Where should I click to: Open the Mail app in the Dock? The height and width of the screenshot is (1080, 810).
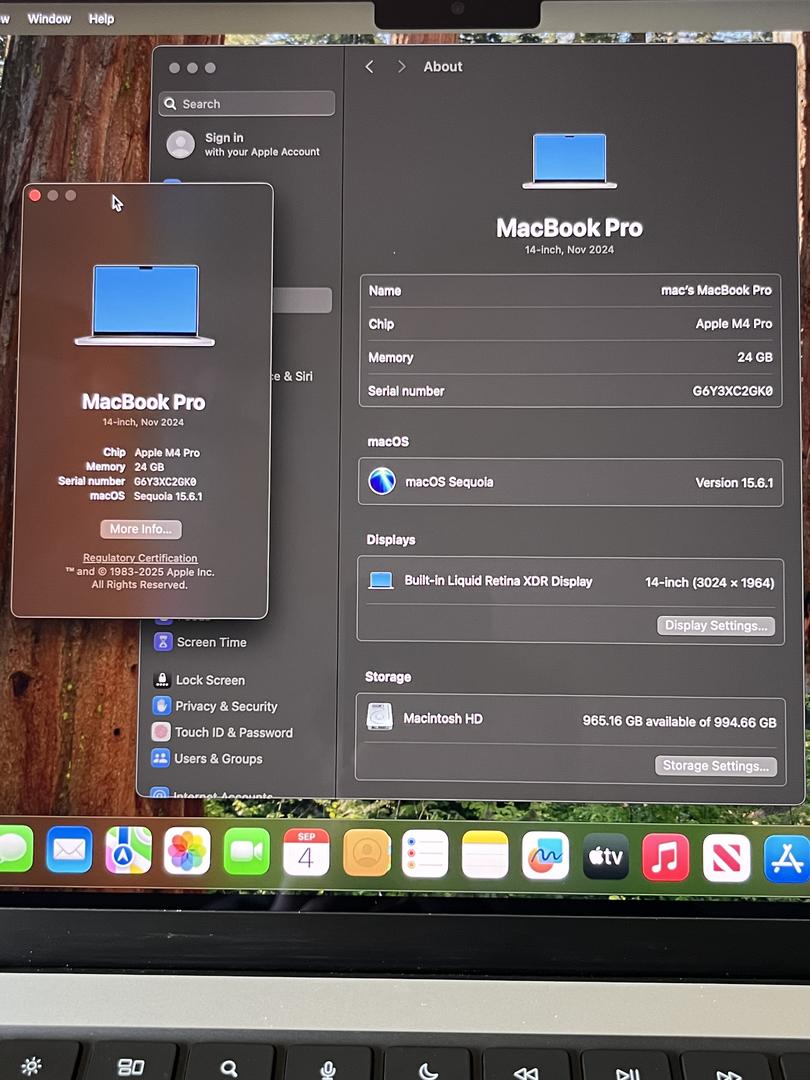click(x=69, y=850)
